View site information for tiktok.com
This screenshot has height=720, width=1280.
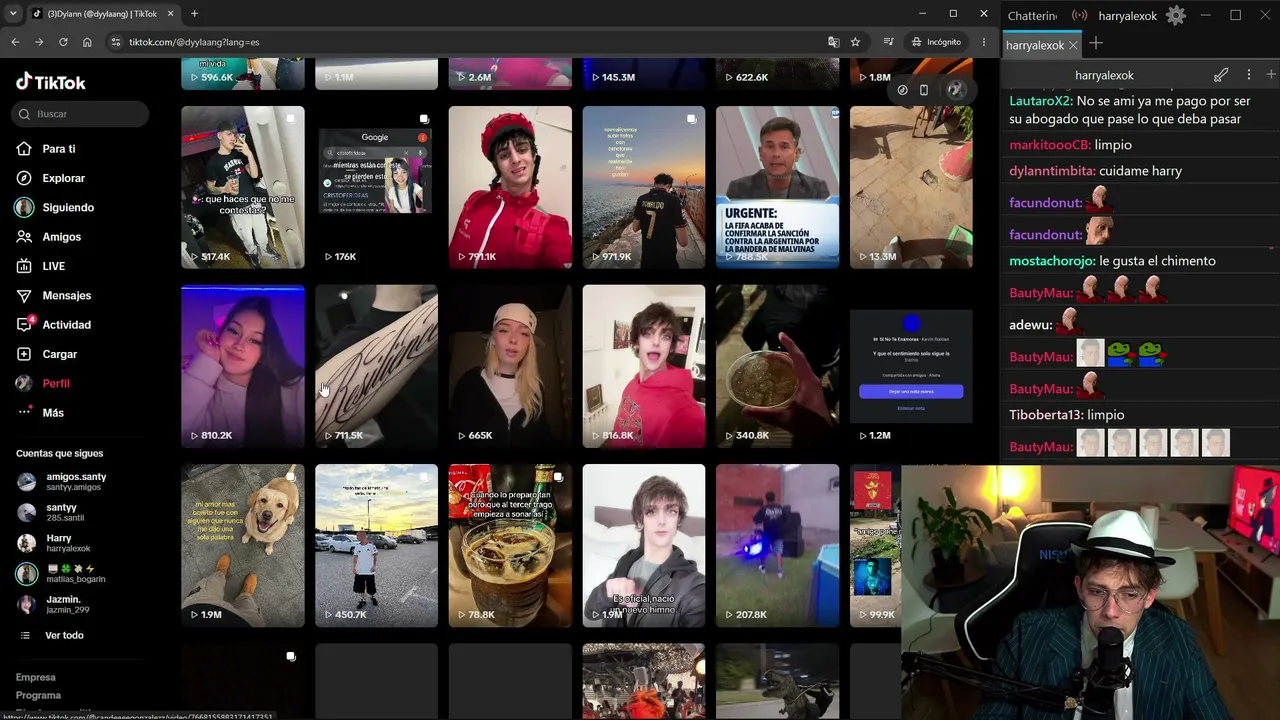116,42
